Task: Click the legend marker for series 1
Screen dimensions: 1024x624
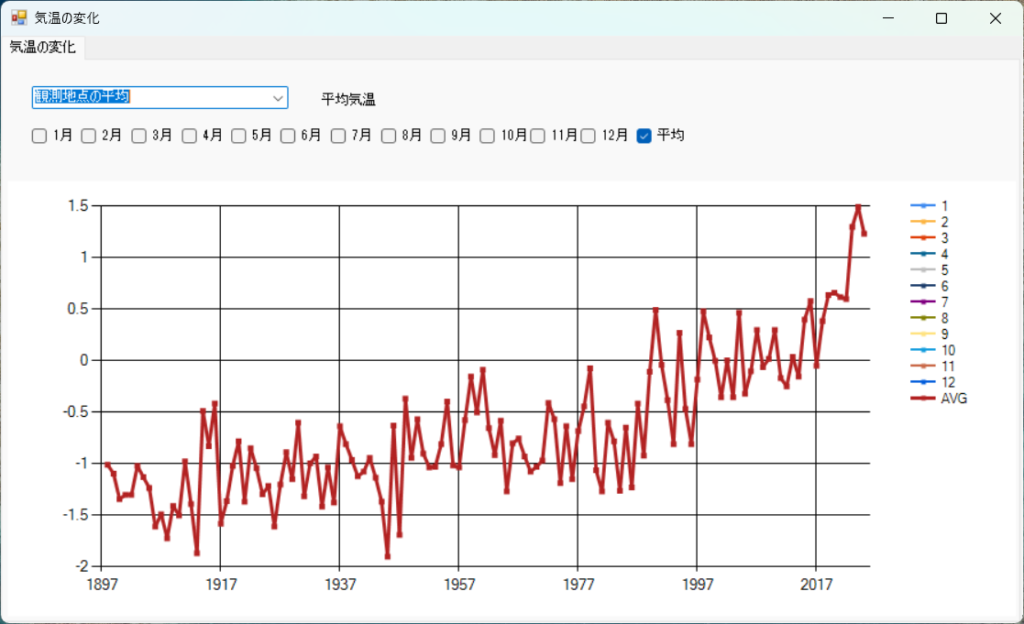Action: click(922, 206)
